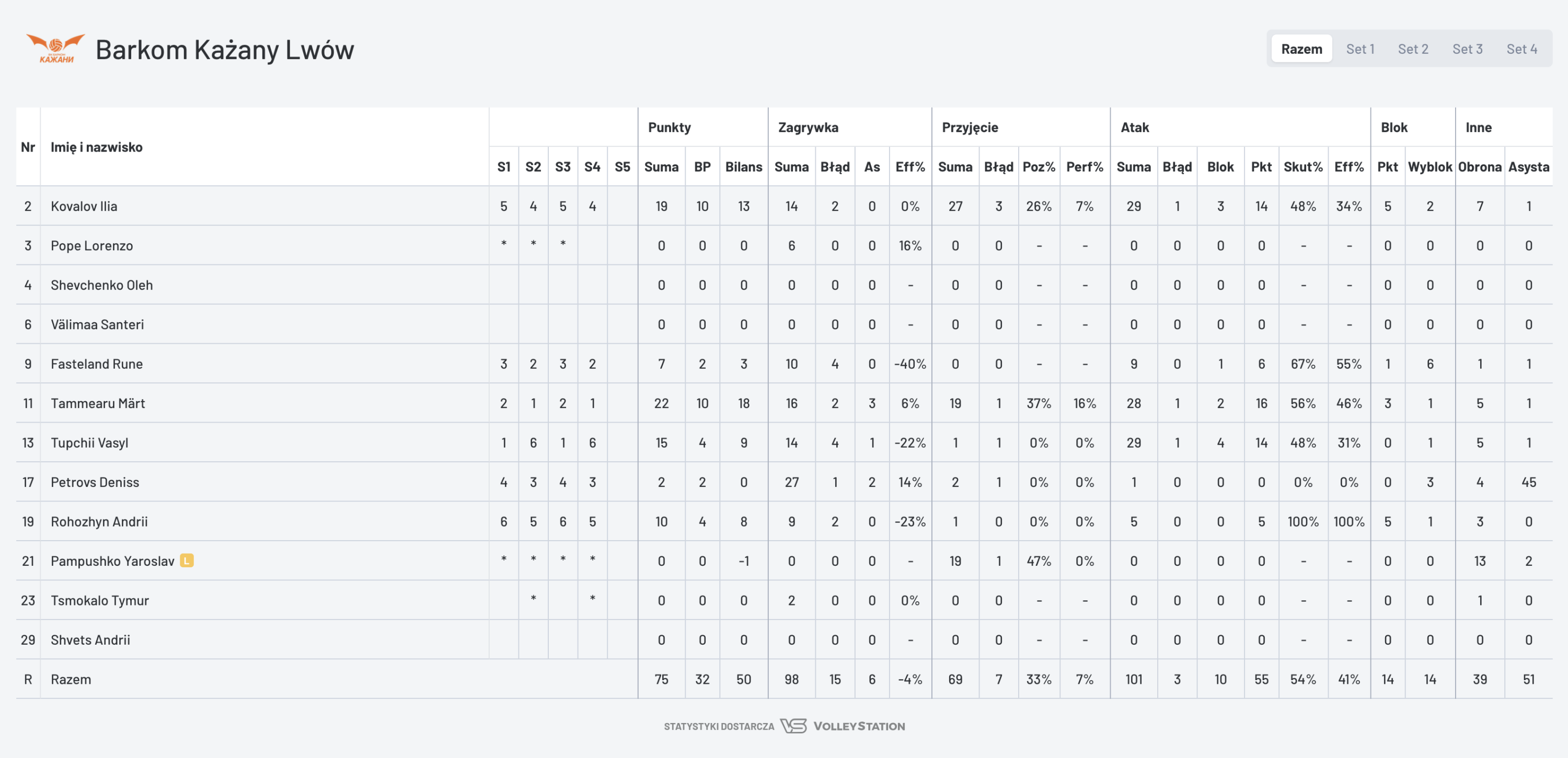Click the Przyjęcie column group header
The width and height of the screenshot is (1568, 758).
pos(970,127)
